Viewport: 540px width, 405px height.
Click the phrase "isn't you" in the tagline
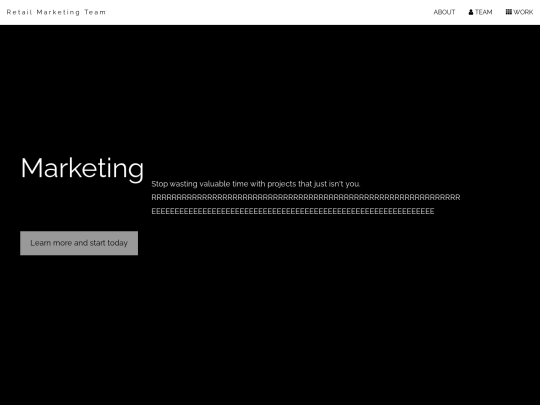tap(344, 184)
